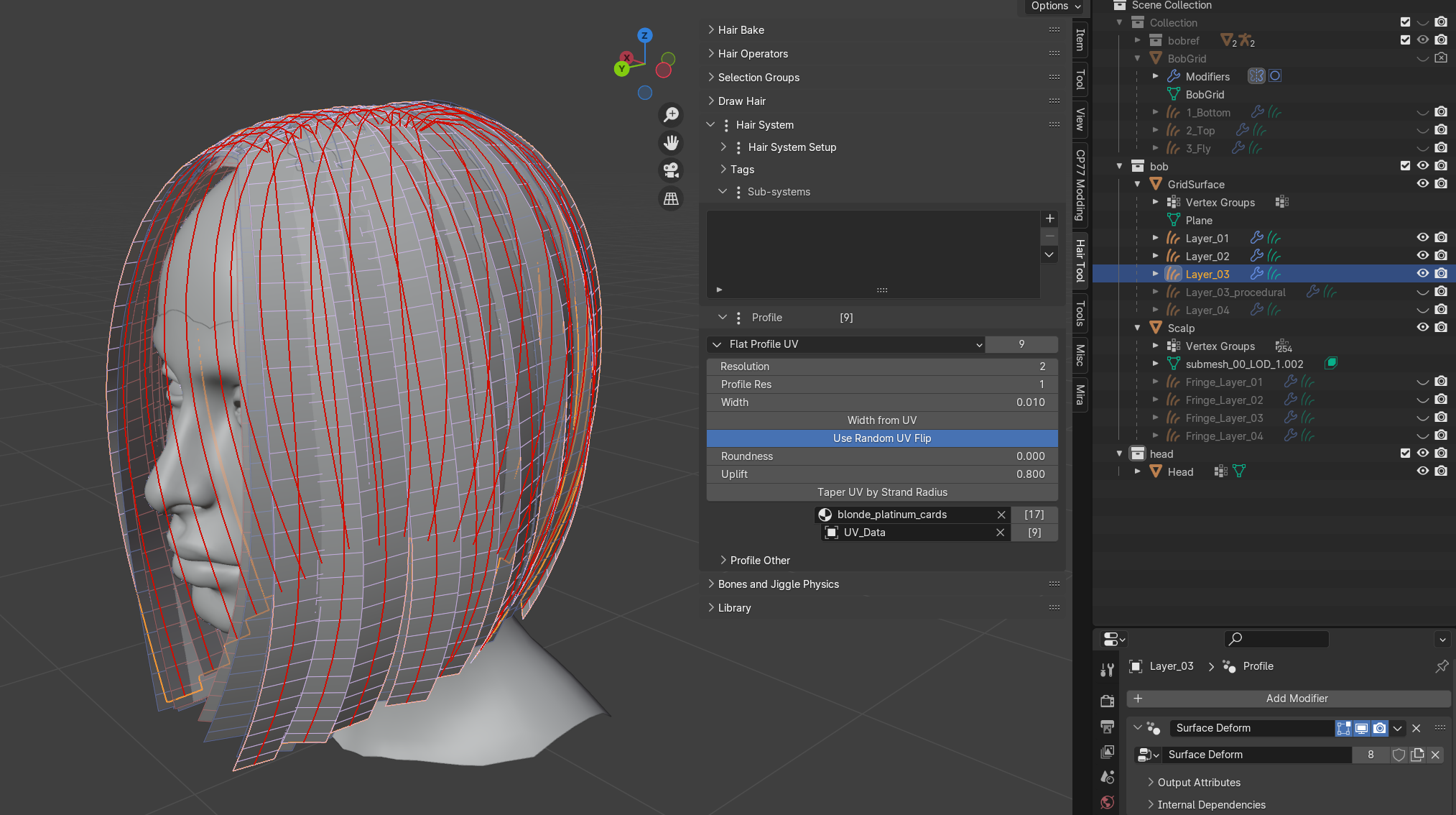Switch to the CP77 Modding sidebar tab
The image size is (1456, 815).
[x=1080, y=185]
